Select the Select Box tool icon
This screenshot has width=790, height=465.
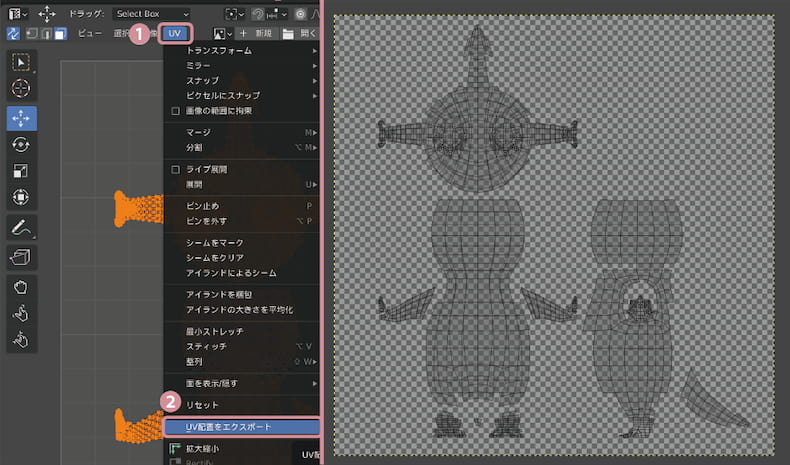(21, 62)
